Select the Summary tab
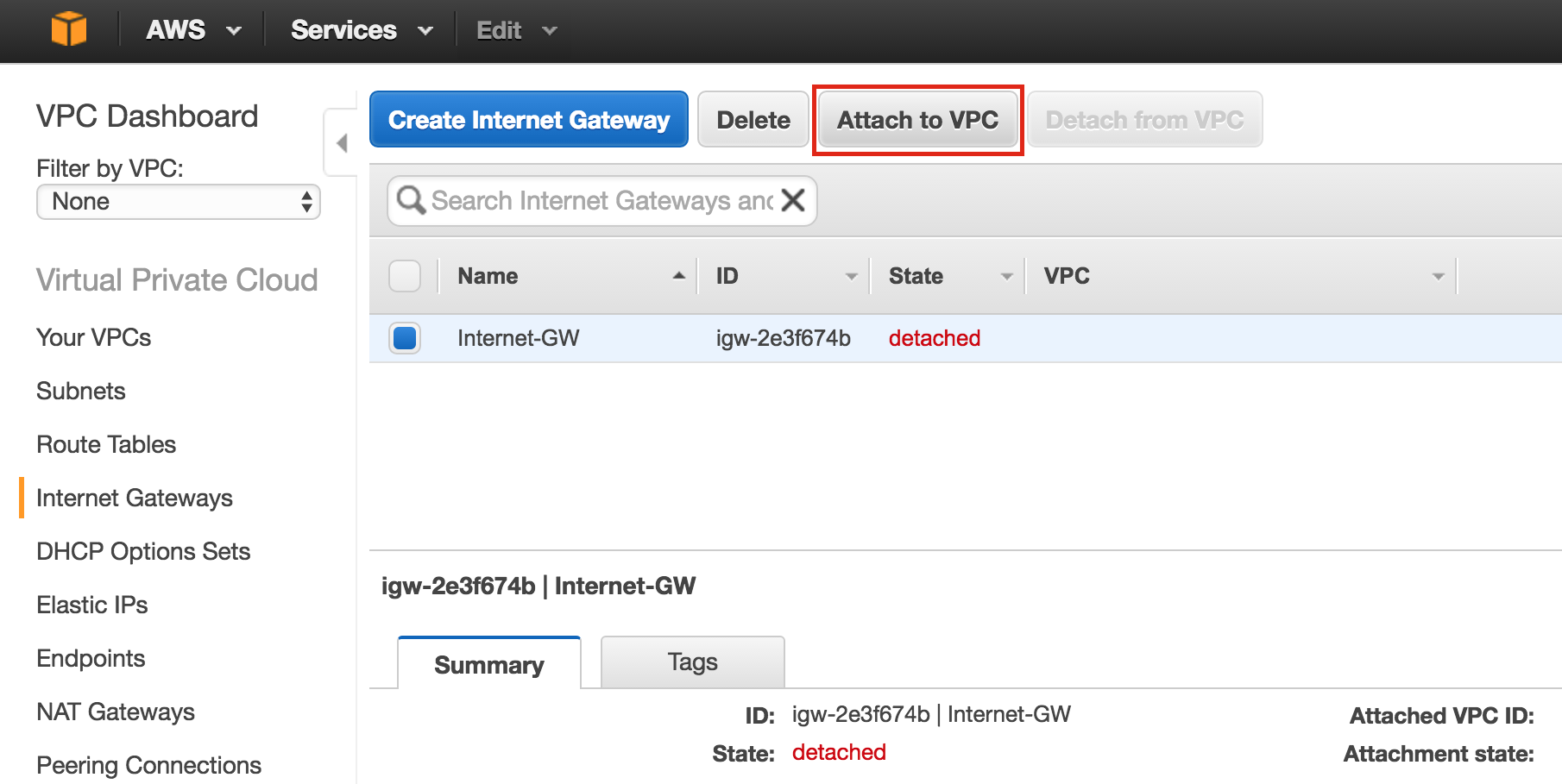 pos(489,663)
